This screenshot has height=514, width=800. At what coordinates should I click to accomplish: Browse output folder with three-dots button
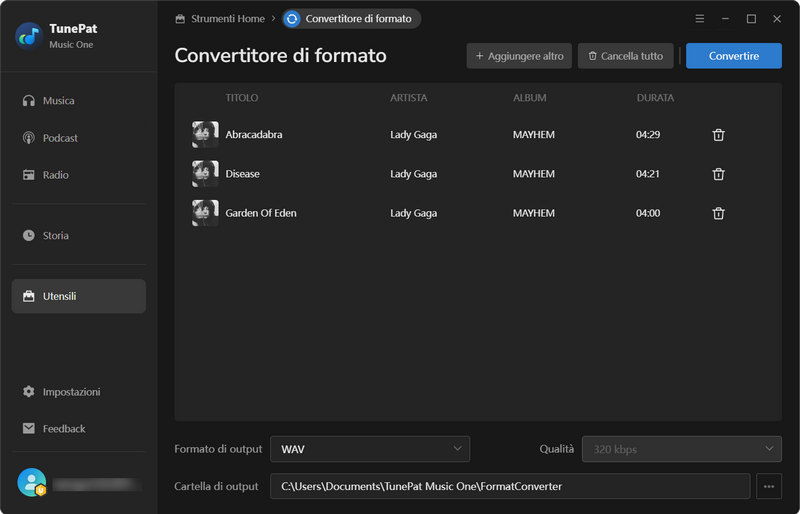769,486
